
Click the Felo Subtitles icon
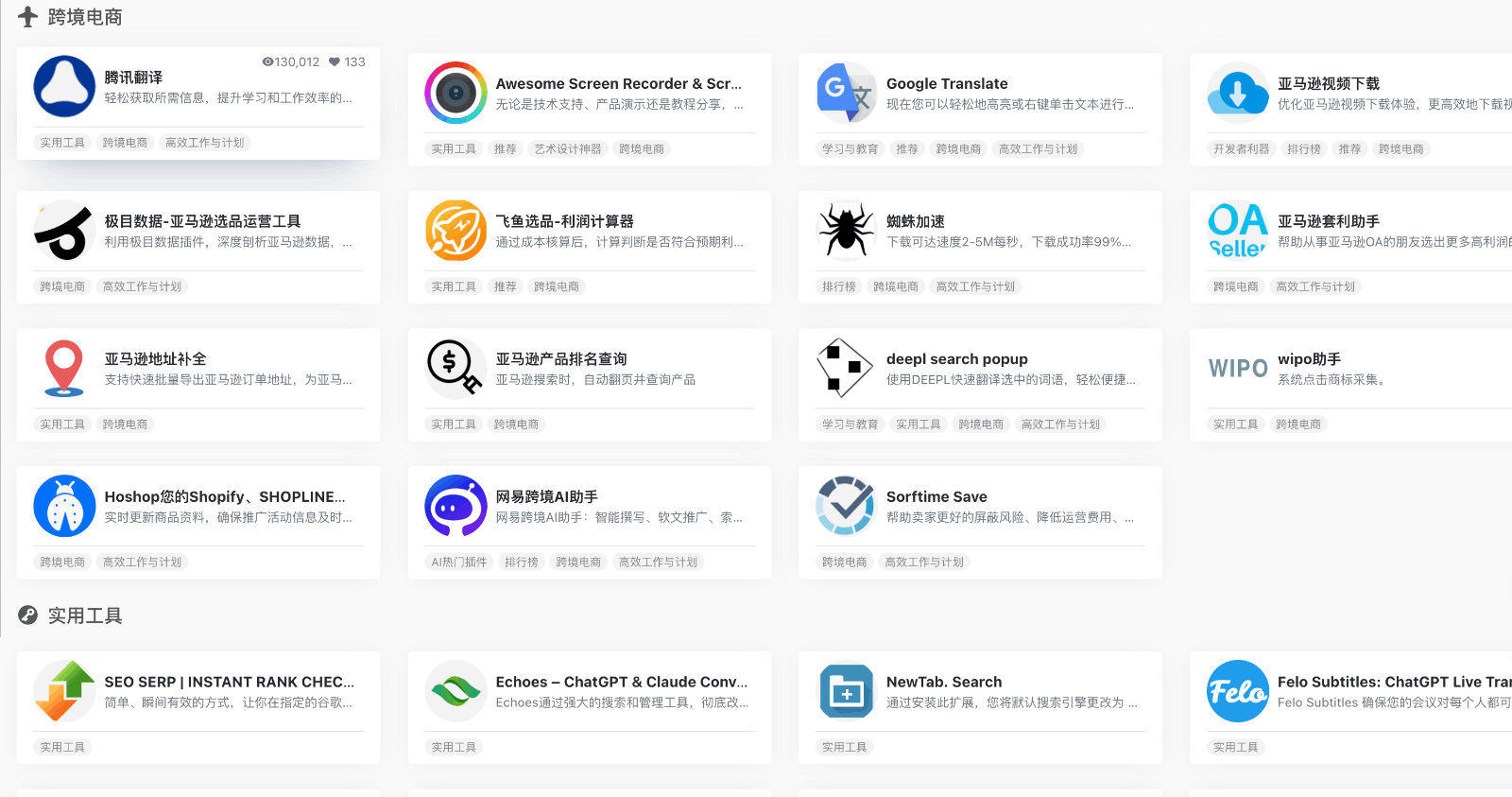pos(1238,691)
